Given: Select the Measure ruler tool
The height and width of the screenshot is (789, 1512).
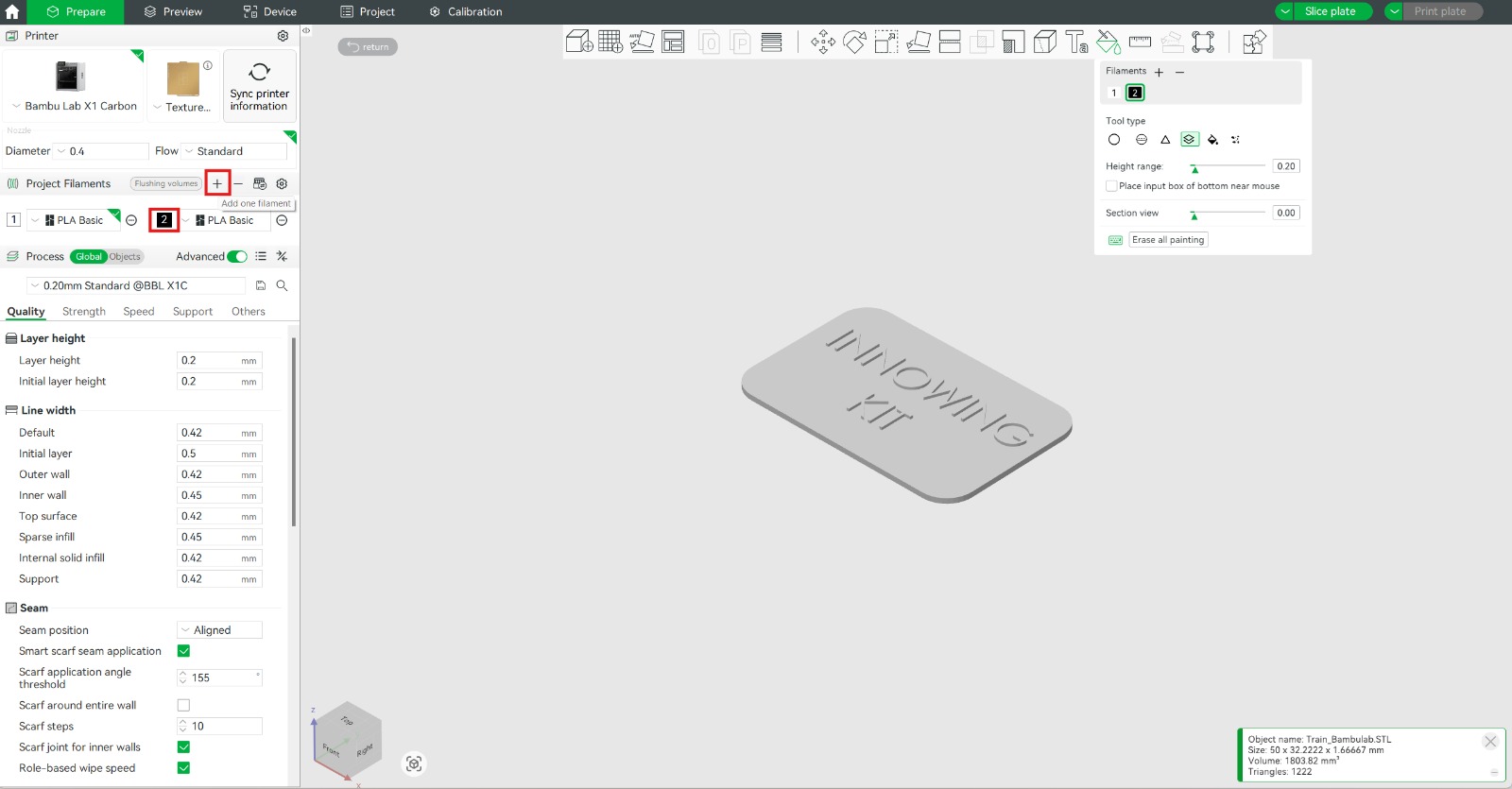Looking at the screenshot, I should pos(1140,42).
